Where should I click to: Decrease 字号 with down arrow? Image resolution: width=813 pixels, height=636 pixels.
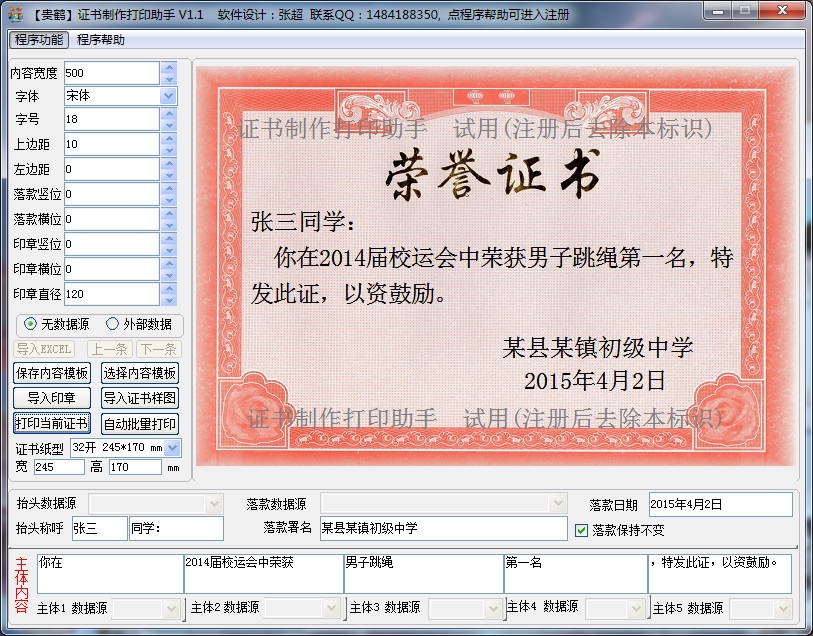[169, 125]
